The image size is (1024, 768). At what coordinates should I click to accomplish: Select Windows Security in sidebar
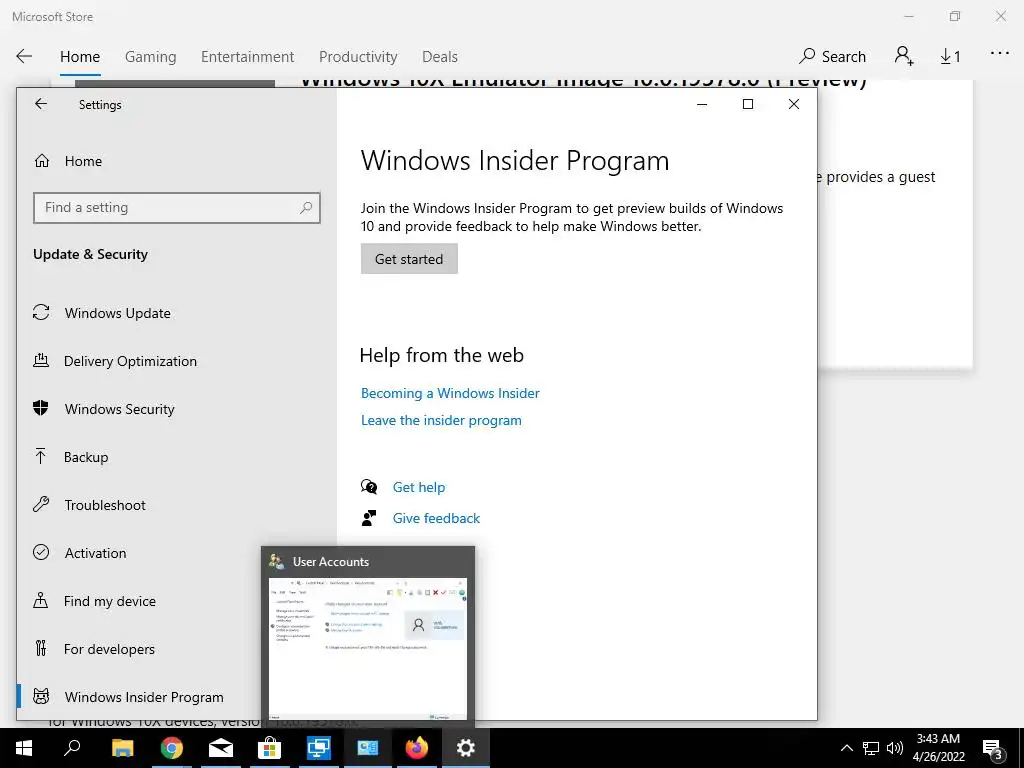point(120,409)
